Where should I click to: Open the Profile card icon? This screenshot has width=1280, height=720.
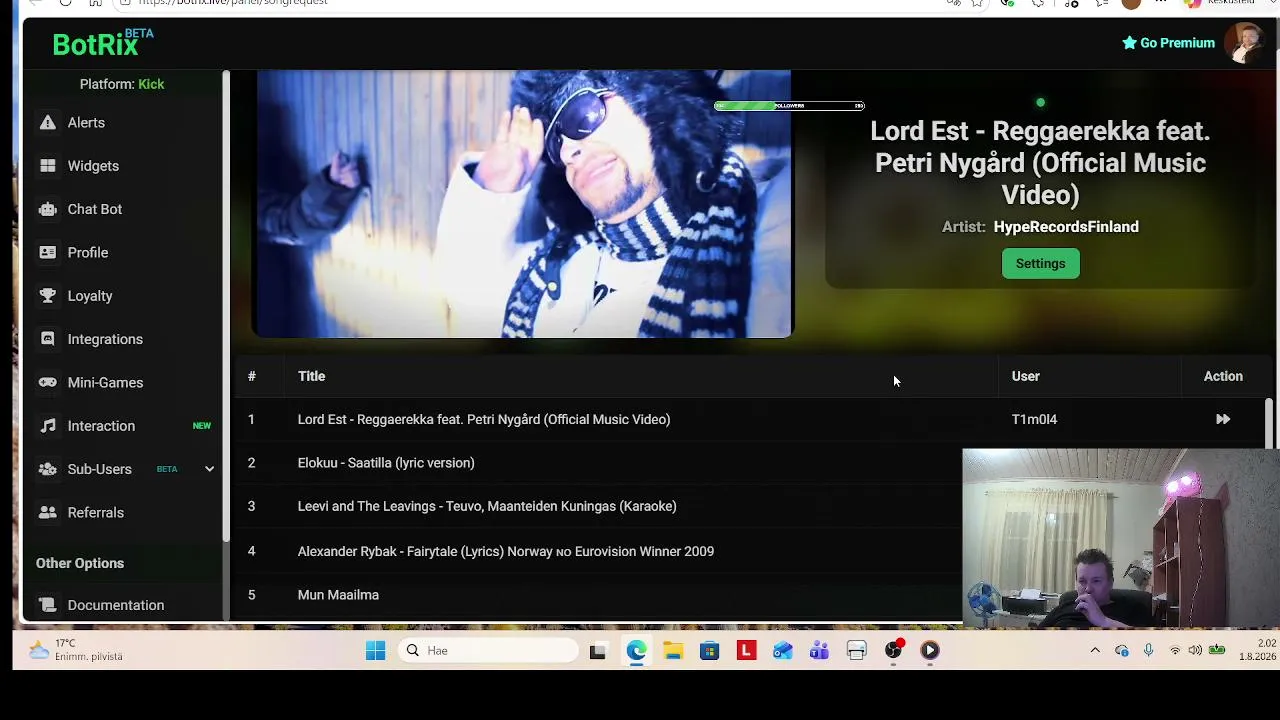48,252
